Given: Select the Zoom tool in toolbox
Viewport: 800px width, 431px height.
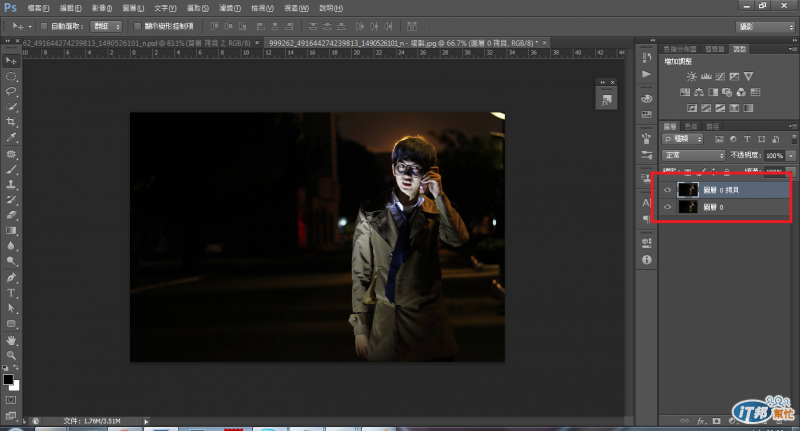Looking at the screenshot, I should [x=11, y=356].
